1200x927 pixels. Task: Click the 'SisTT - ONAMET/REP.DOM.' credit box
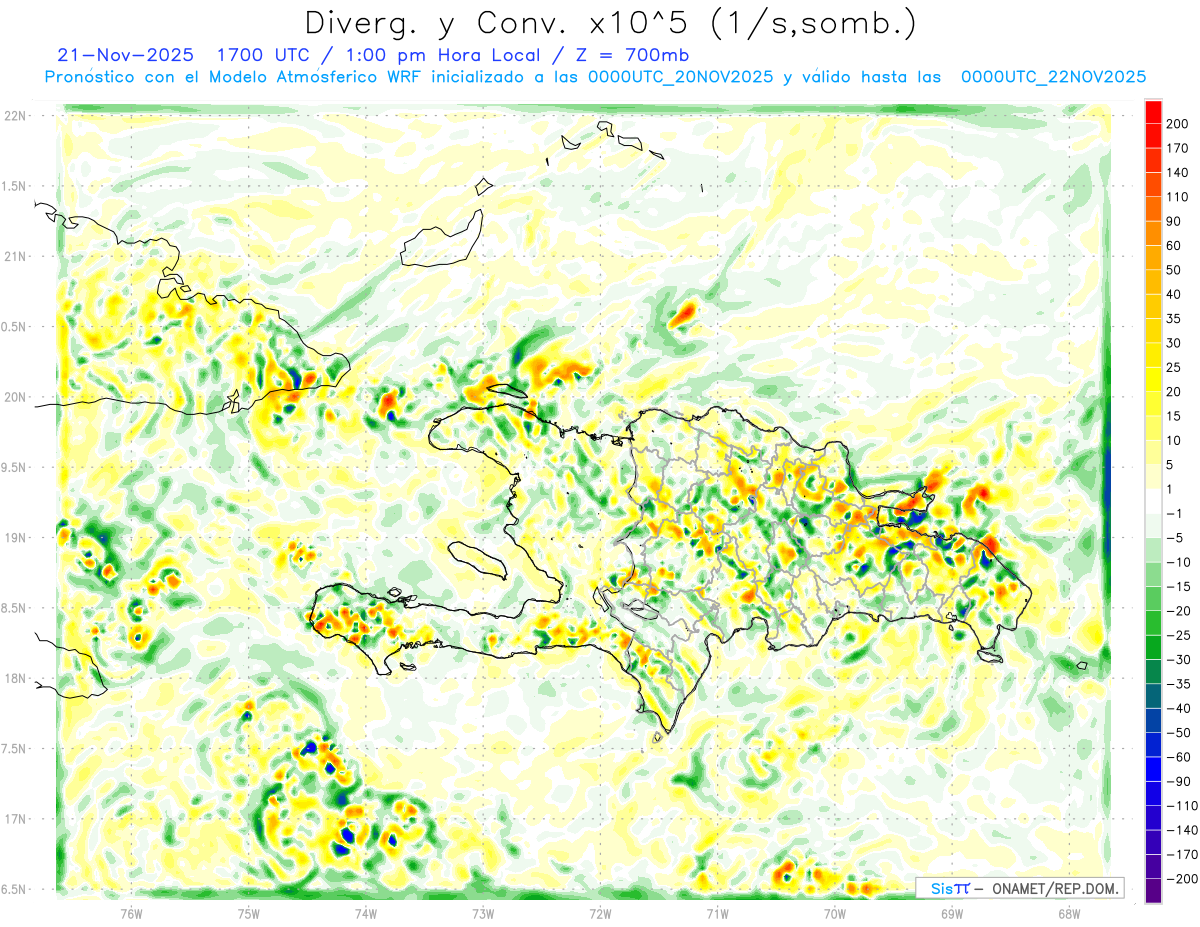pos(1019,888)
